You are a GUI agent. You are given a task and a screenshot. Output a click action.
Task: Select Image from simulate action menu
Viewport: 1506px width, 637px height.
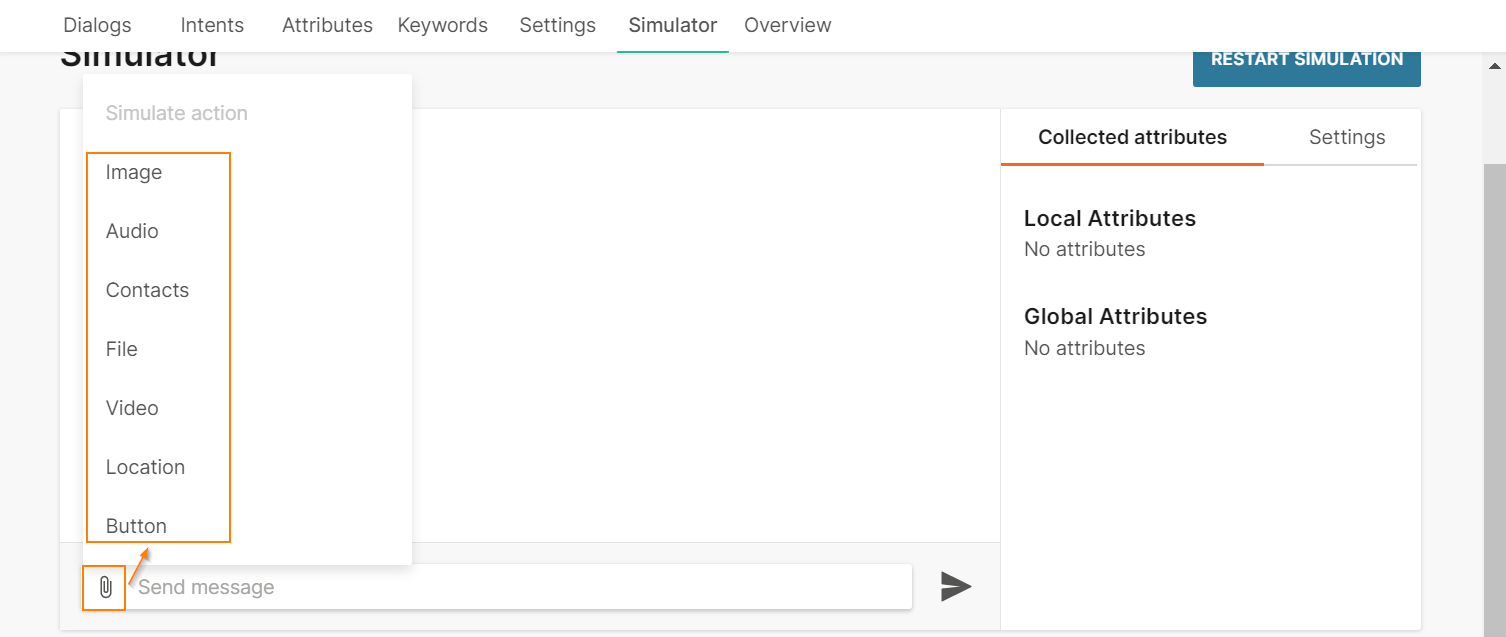click(x=134, y=172)
